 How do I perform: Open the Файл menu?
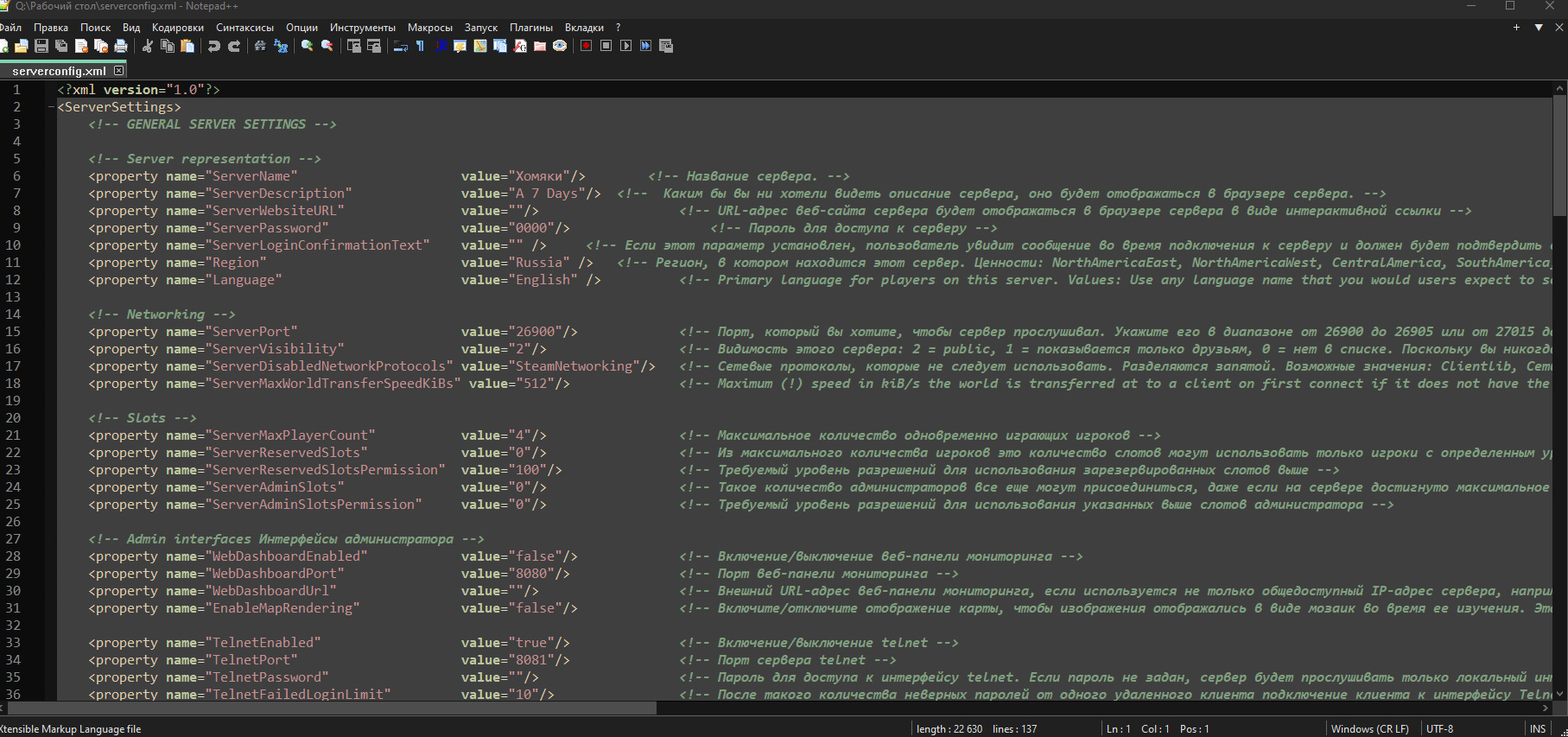coord(10,28)
